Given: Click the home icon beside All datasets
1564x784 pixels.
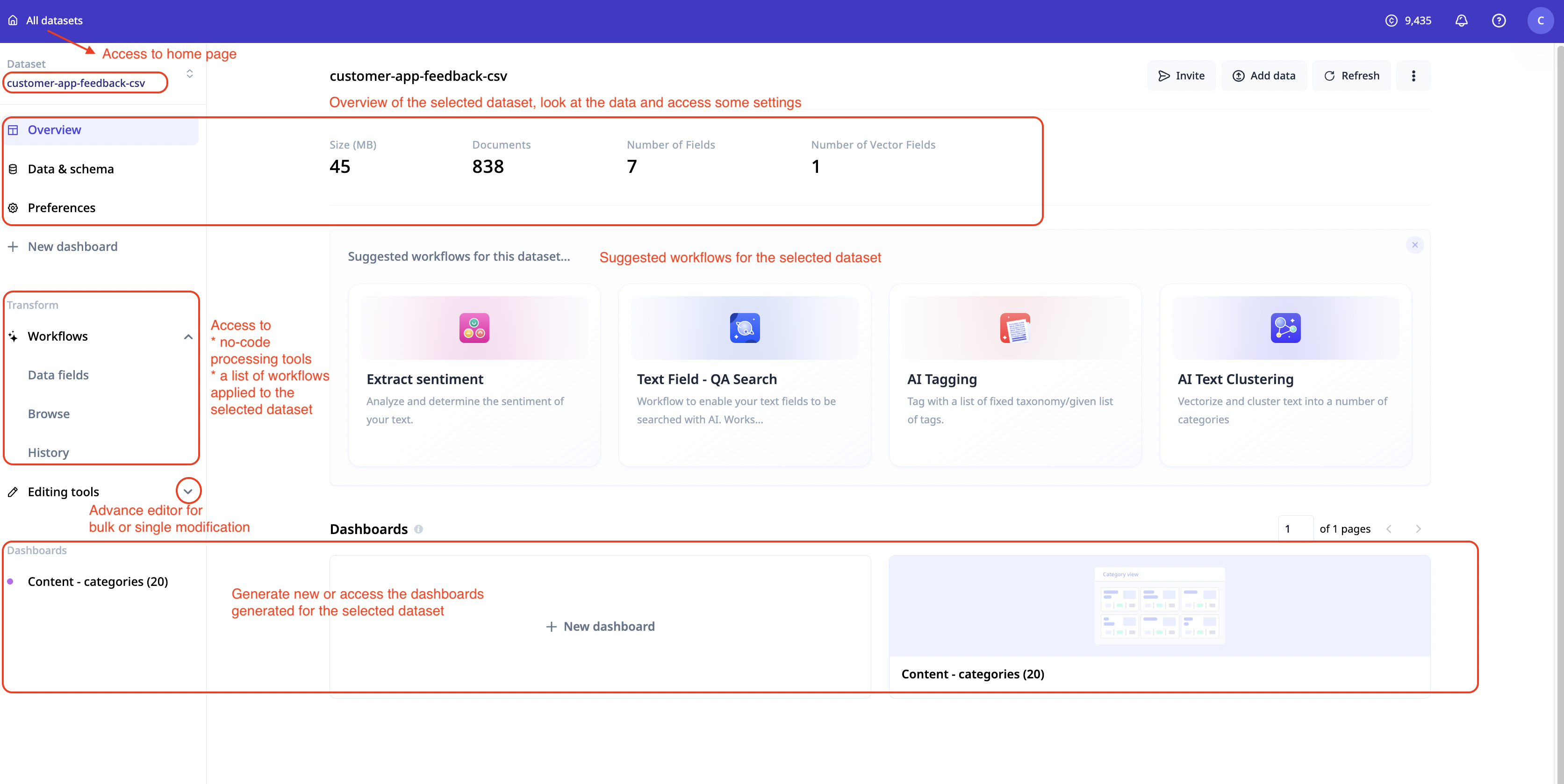Looking at the screenshot, I should coord(13,20).
